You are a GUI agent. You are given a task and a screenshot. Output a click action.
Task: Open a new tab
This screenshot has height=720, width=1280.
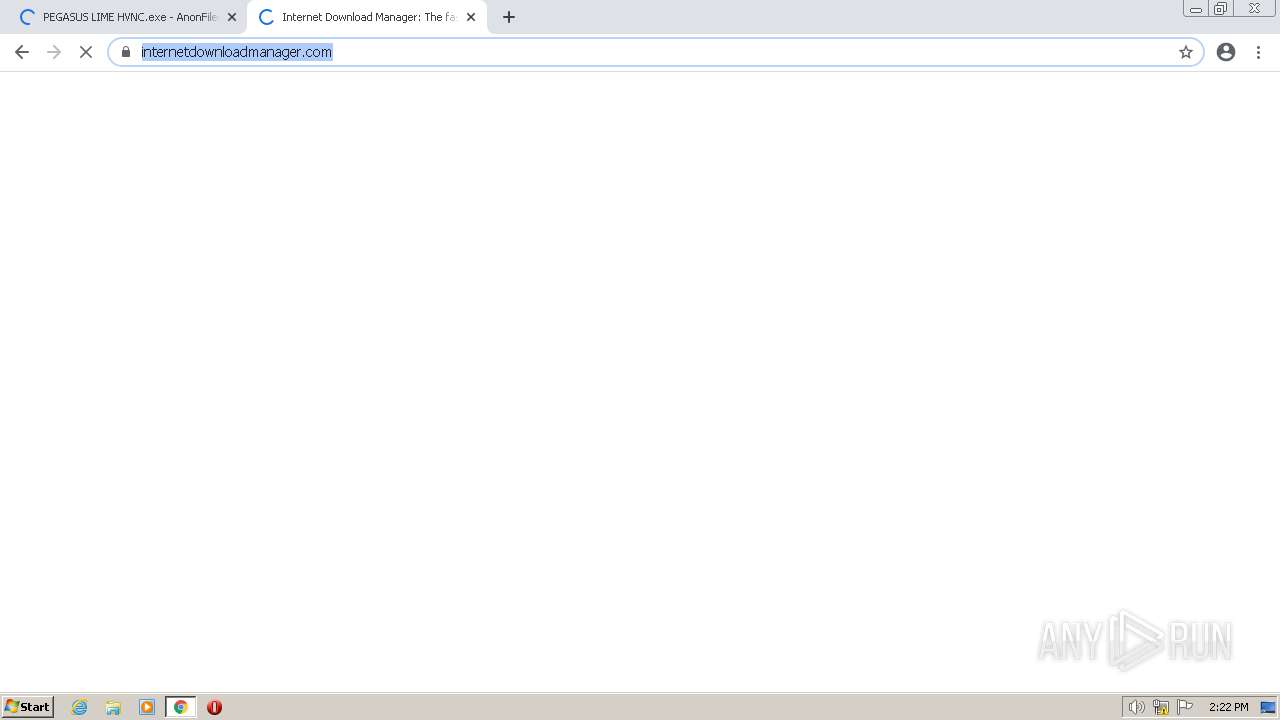point(509,17)
